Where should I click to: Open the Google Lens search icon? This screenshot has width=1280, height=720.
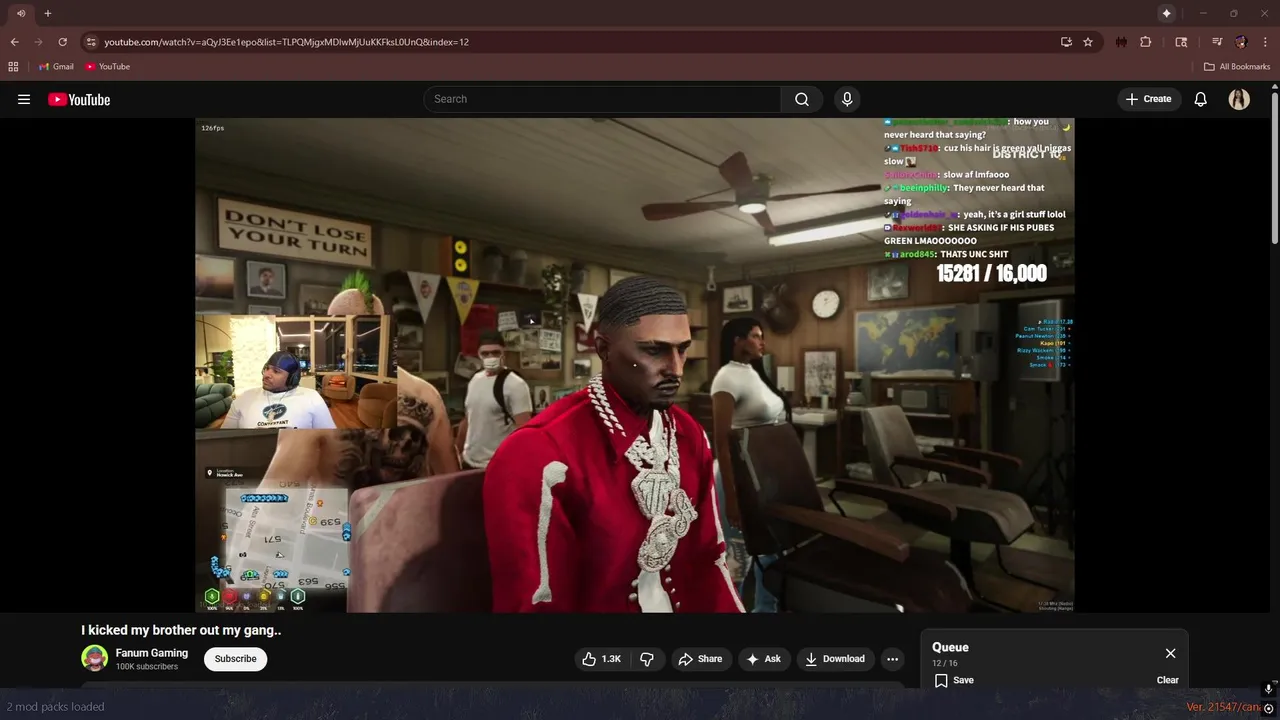point(1181,42)
